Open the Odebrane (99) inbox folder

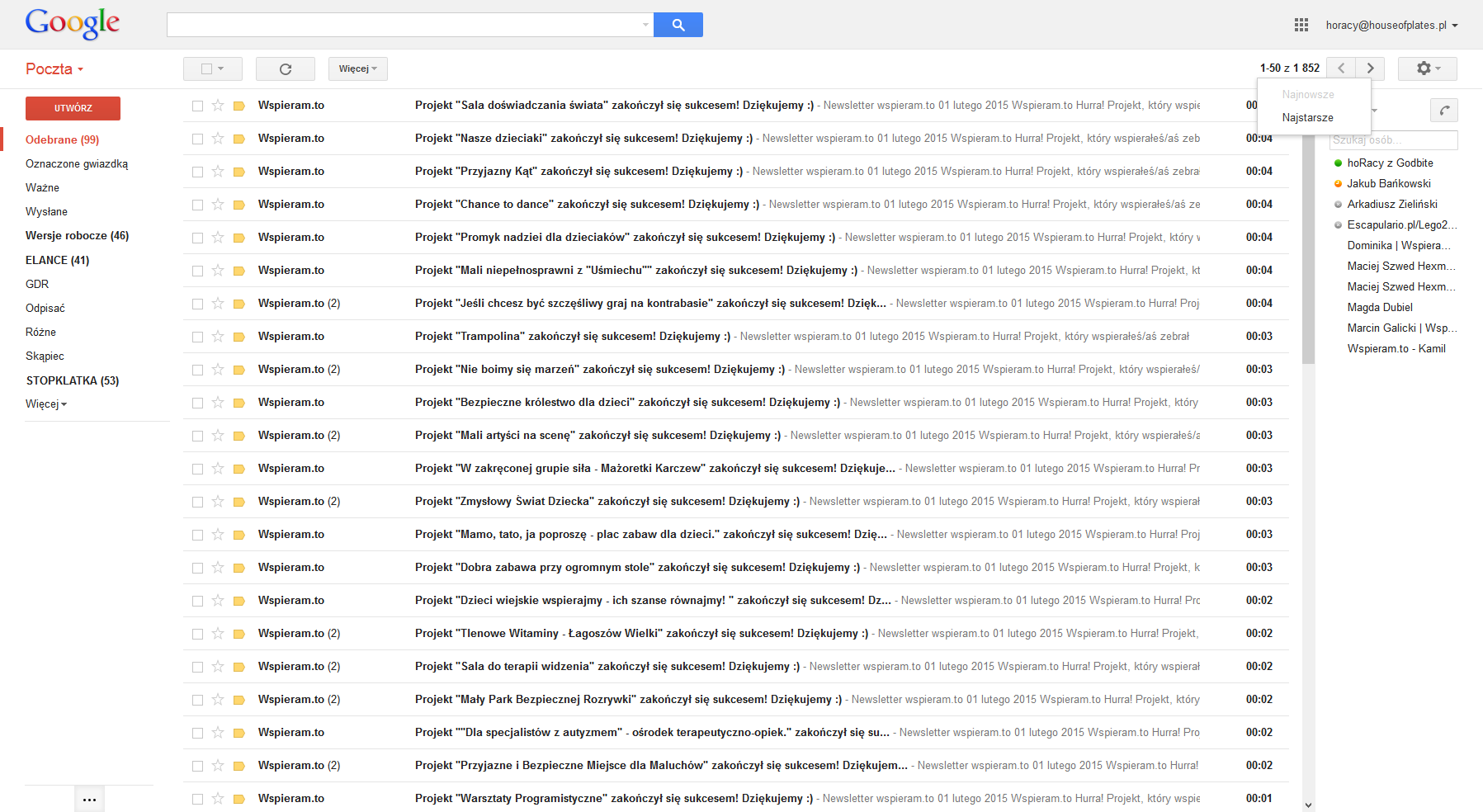coord(62,139)
